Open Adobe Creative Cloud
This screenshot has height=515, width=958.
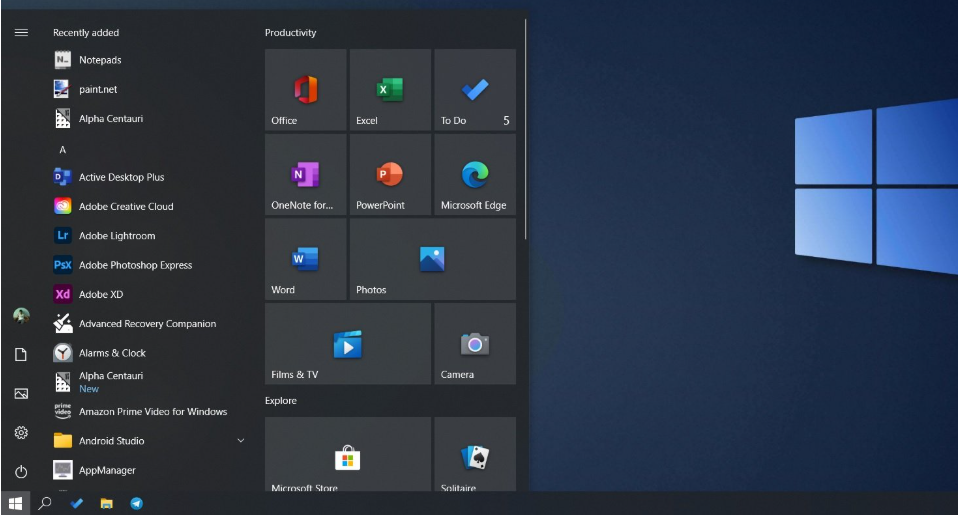[150, 206]
